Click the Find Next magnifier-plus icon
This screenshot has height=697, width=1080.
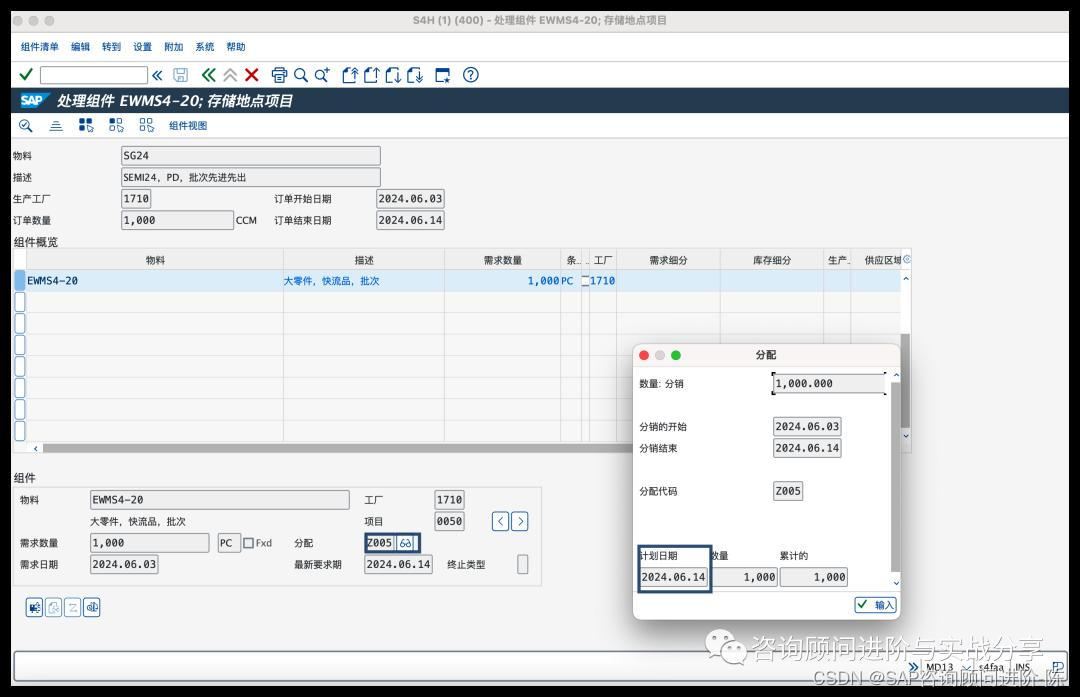click(x=322, y=75)
